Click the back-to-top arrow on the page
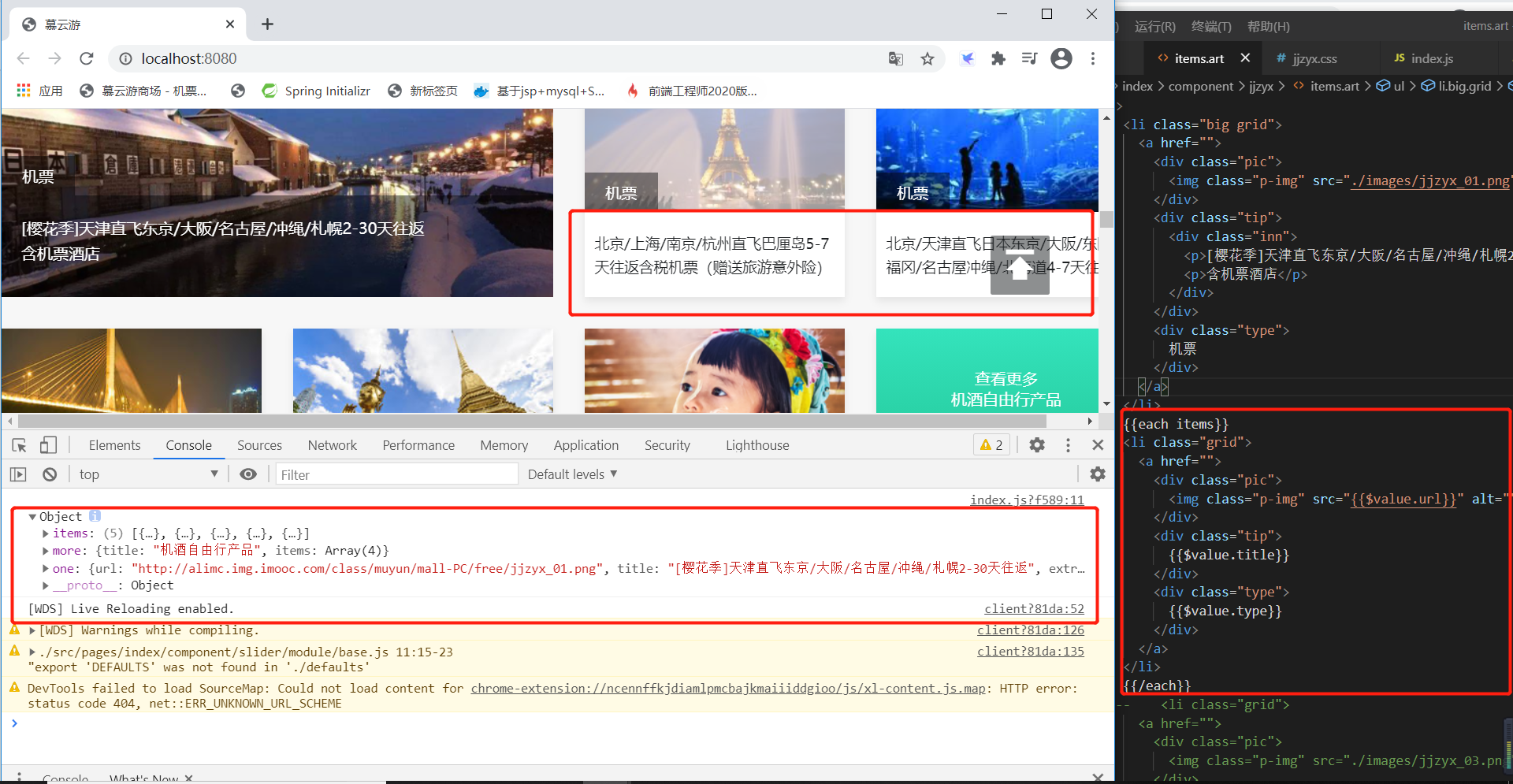 (1020, 266)
